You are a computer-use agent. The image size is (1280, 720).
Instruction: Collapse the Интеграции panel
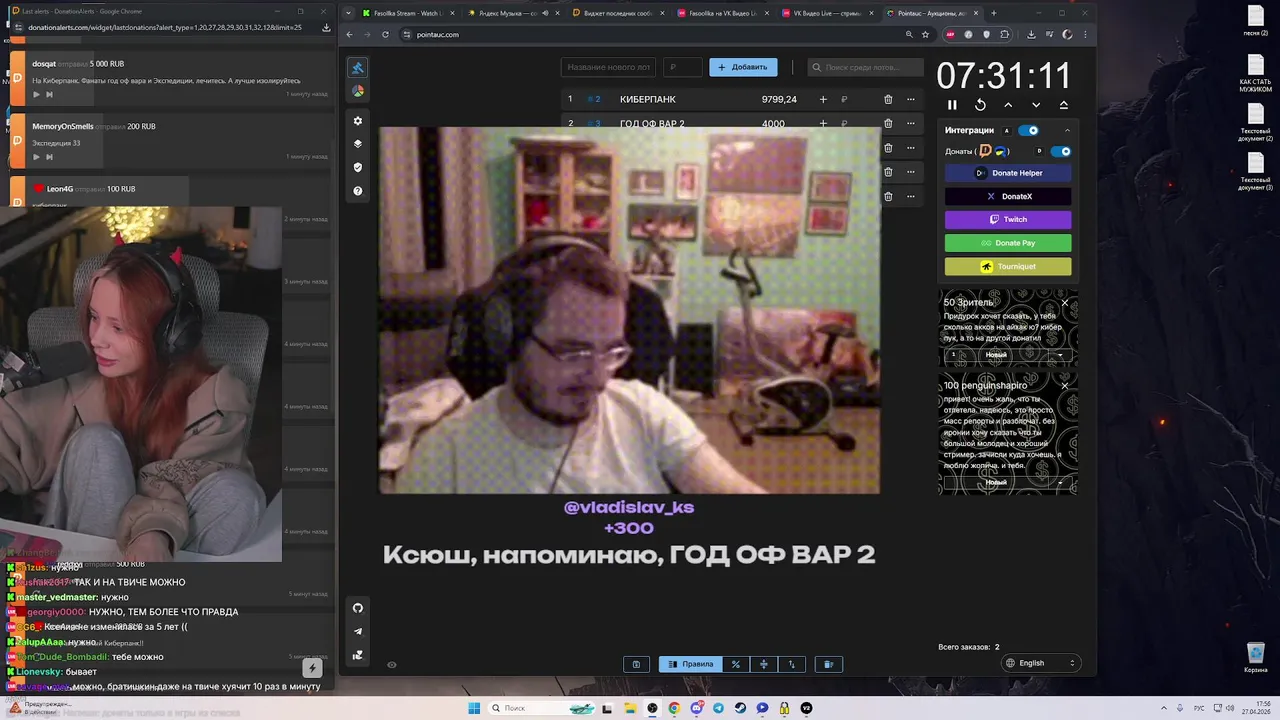point(1067,130)
